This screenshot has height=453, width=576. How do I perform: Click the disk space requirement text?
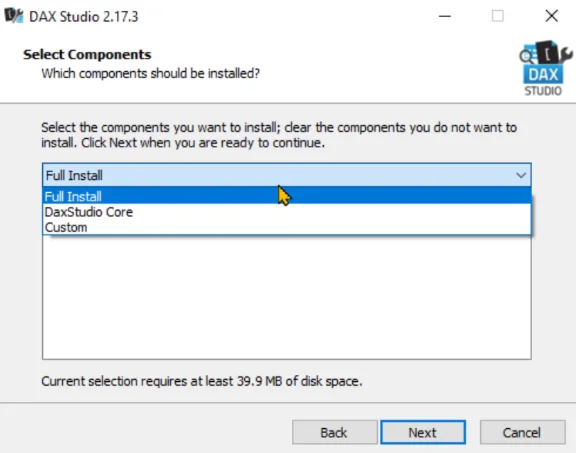pos(202,381)
